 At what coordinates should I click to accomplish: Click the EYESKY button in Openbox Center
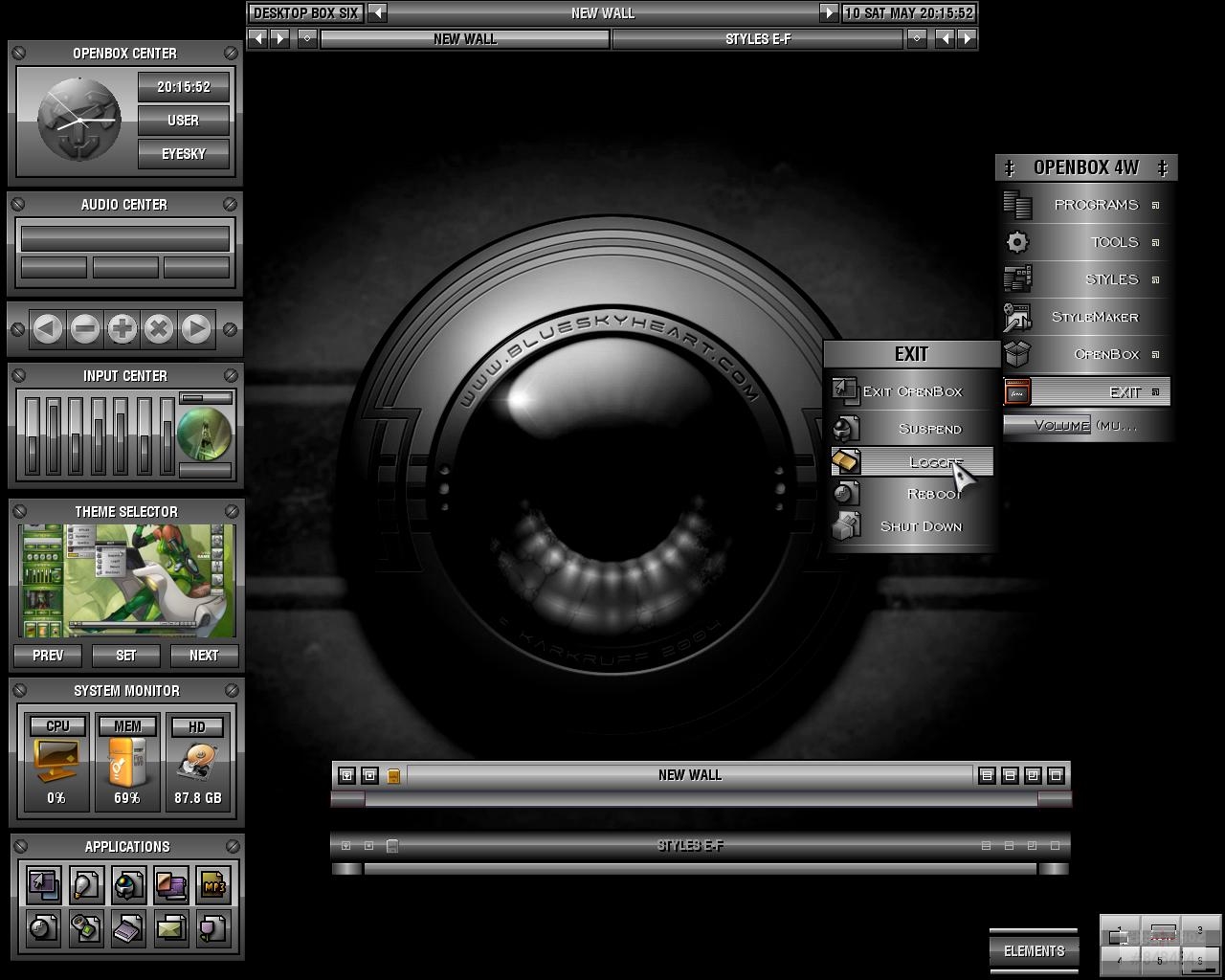[x=184, y=153]
